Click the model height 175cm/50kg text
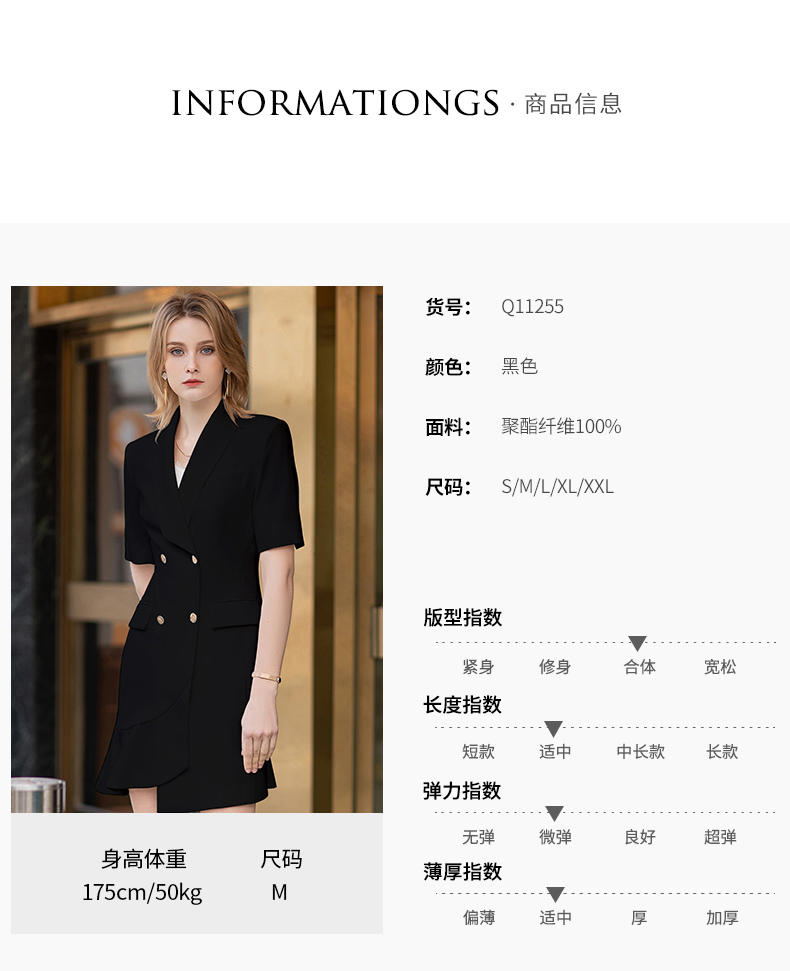The image size is (790, 971). click(142, 892)
